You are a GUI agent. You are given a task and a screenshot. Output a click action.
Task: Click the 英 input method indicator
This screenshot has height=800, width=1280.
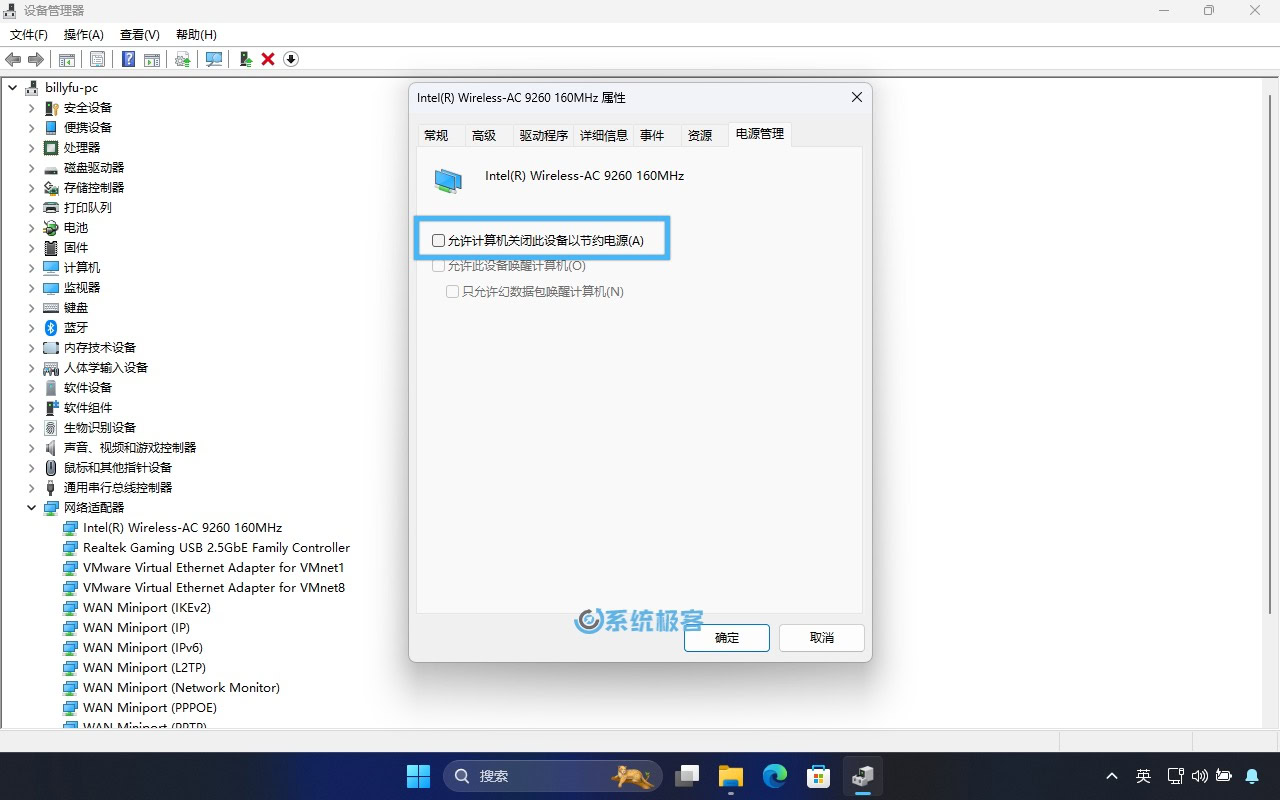(x=1143, y=776)
